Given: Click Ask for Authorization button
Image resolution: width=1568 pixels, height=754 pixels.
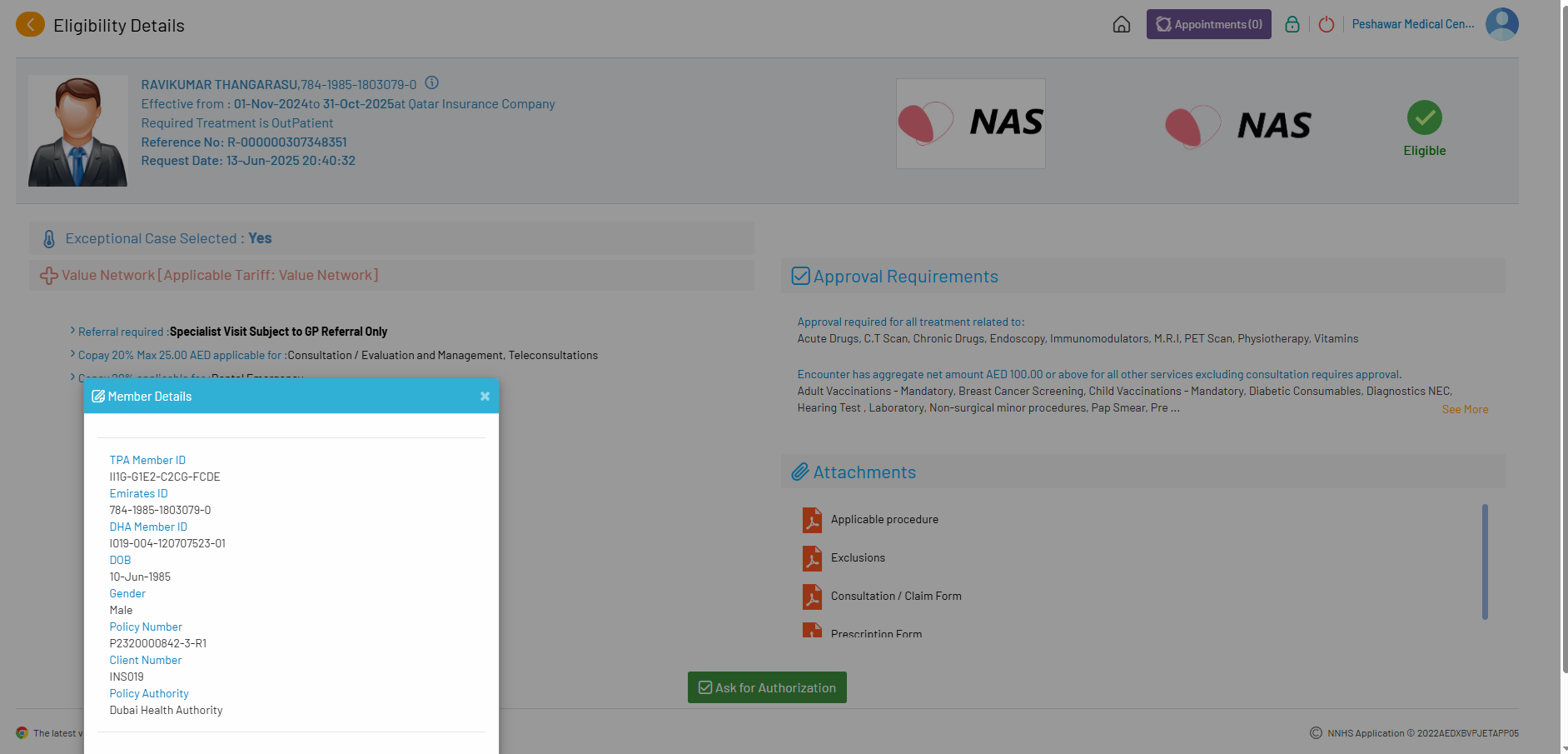Looking at the screenshot, I should (767, 687).
